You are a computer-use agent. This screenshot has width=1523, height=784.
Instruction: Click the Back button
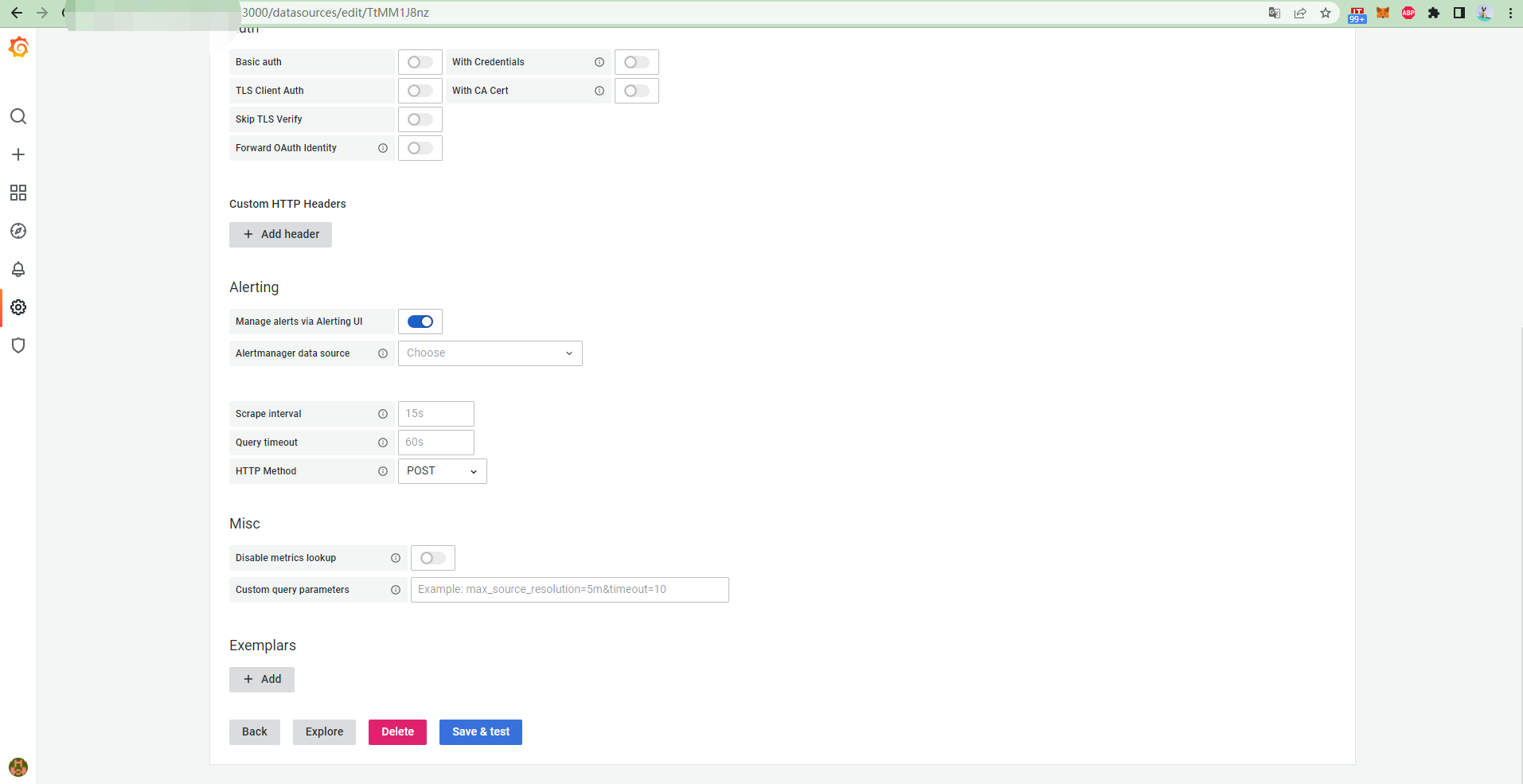[x=255, y=732]
